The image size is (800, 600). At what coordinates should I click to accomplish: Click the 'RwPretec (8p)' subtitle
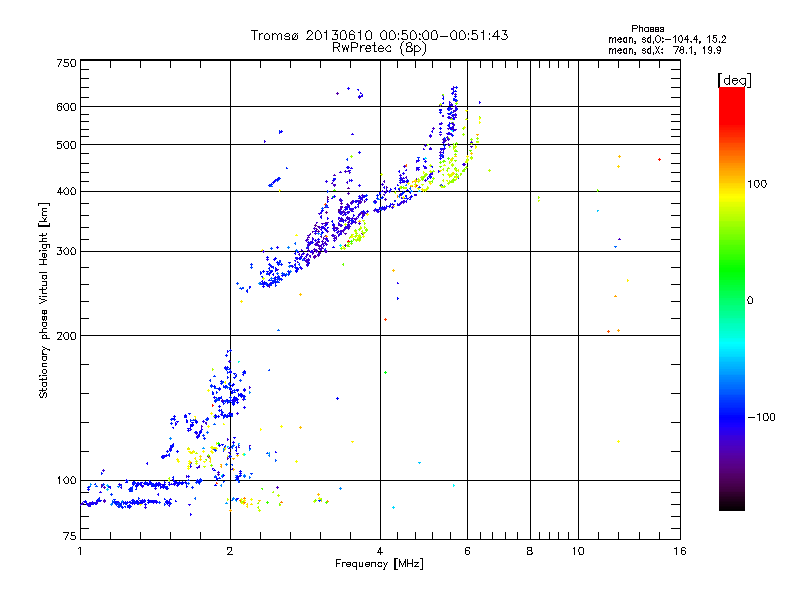pos(379,48)
